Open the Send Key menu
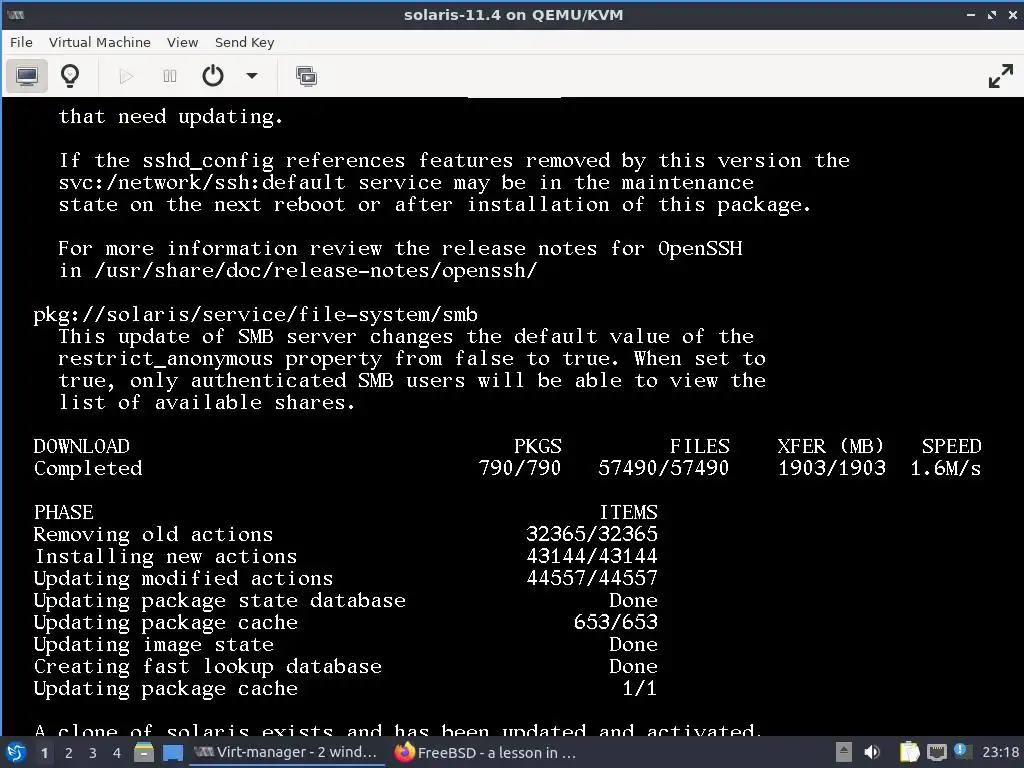The height and width of the screenshot is (768, 1024). click(x=244, y=42)
